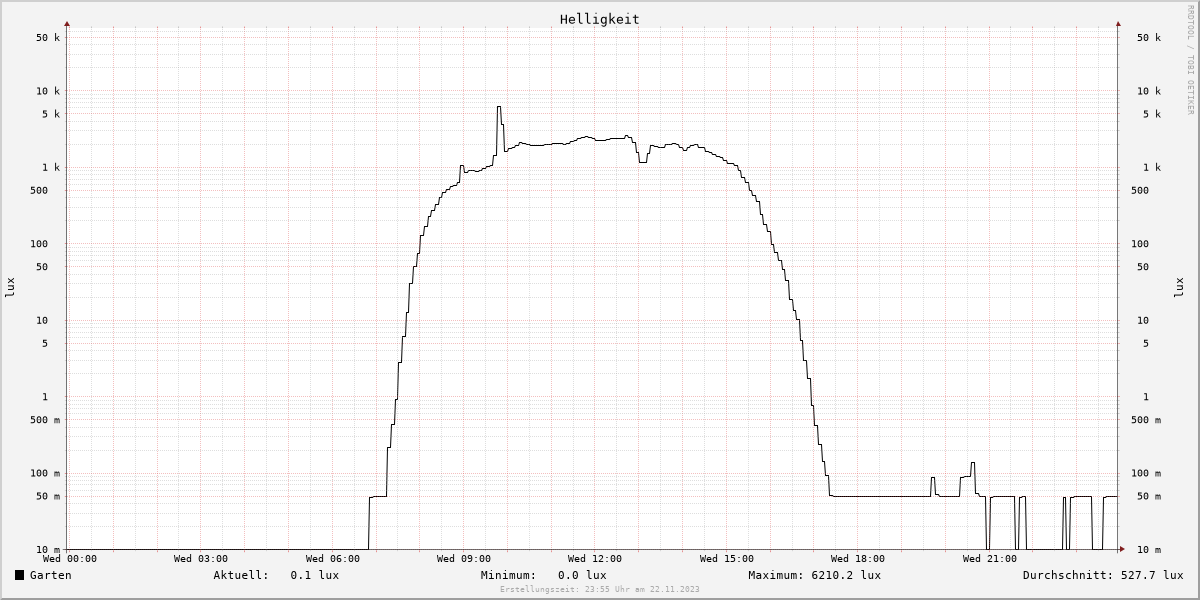Click the 'Wed 09:00' time axis label
The height and width of the screenshot is (600, 1200).
[x=464, y=559]
